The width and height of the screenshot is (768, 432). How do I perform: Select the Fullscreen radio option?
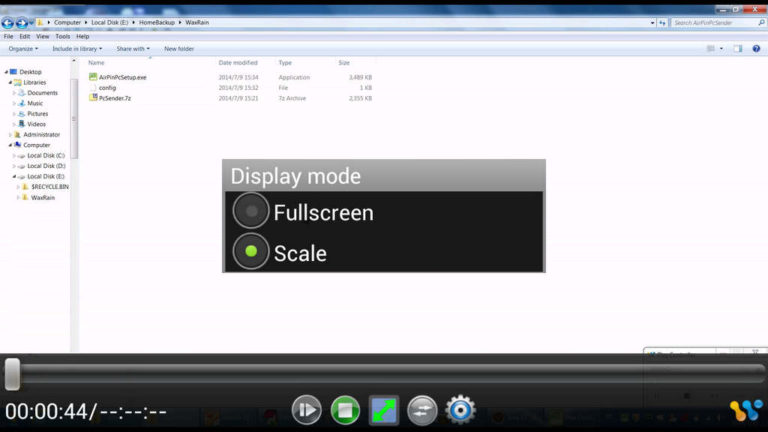tap(251, 212)
